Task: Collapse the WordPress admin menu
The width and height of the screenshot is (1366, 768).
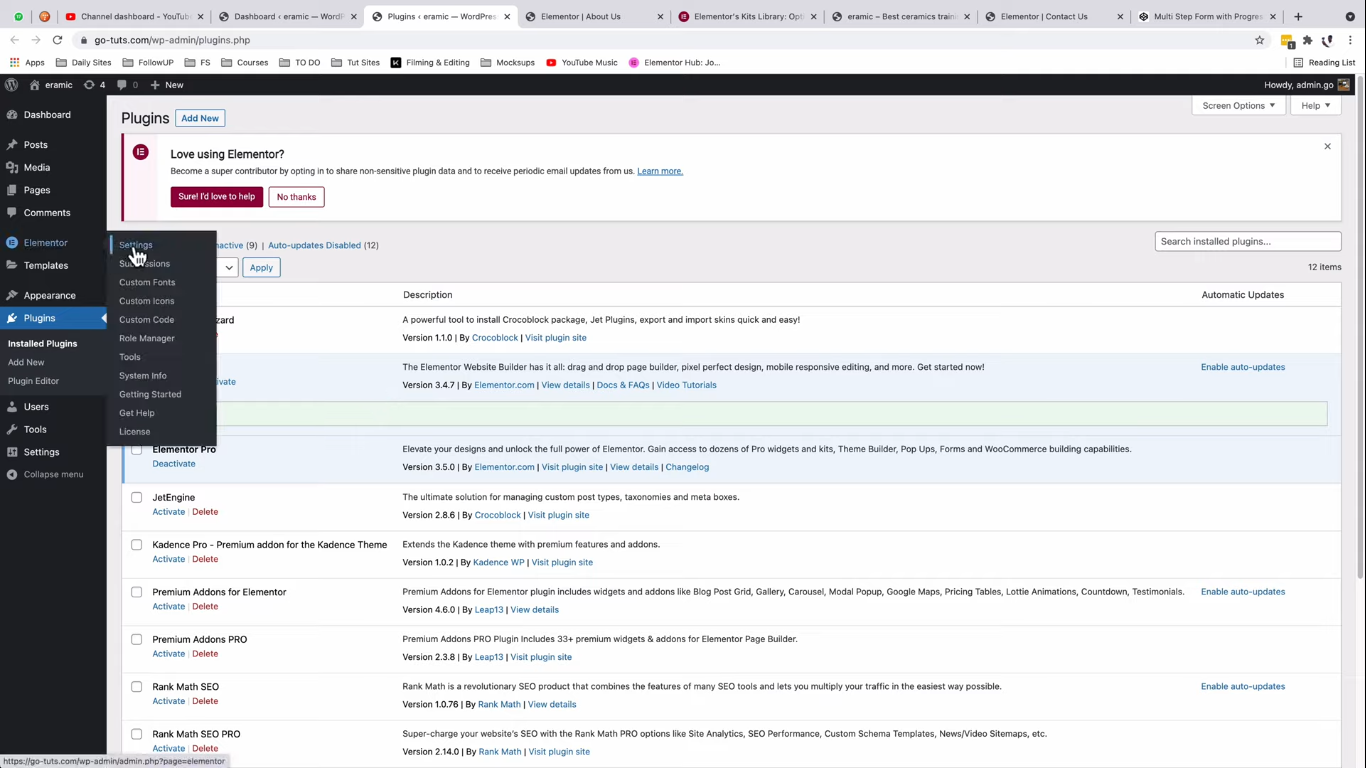Action: pyautogui.click(x=53, y=474)
